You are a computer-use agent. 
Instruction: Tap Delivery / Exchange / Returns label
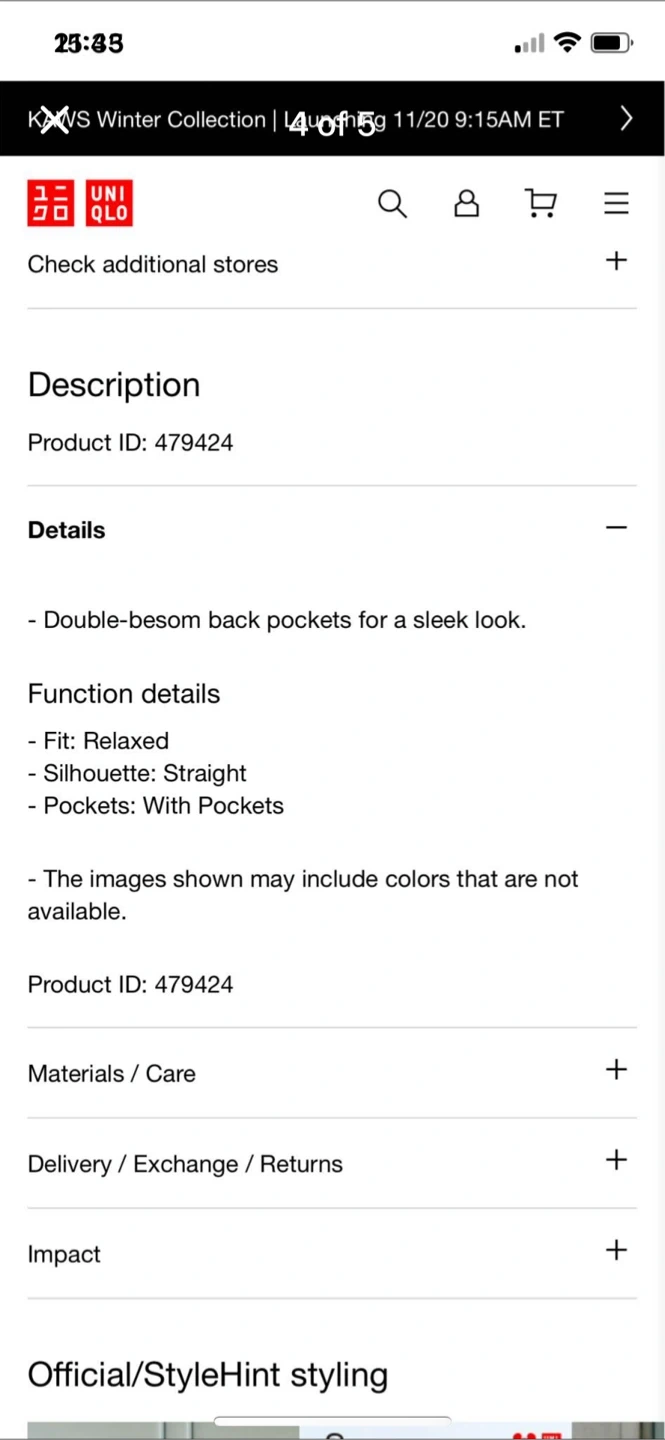[185, 1164]
